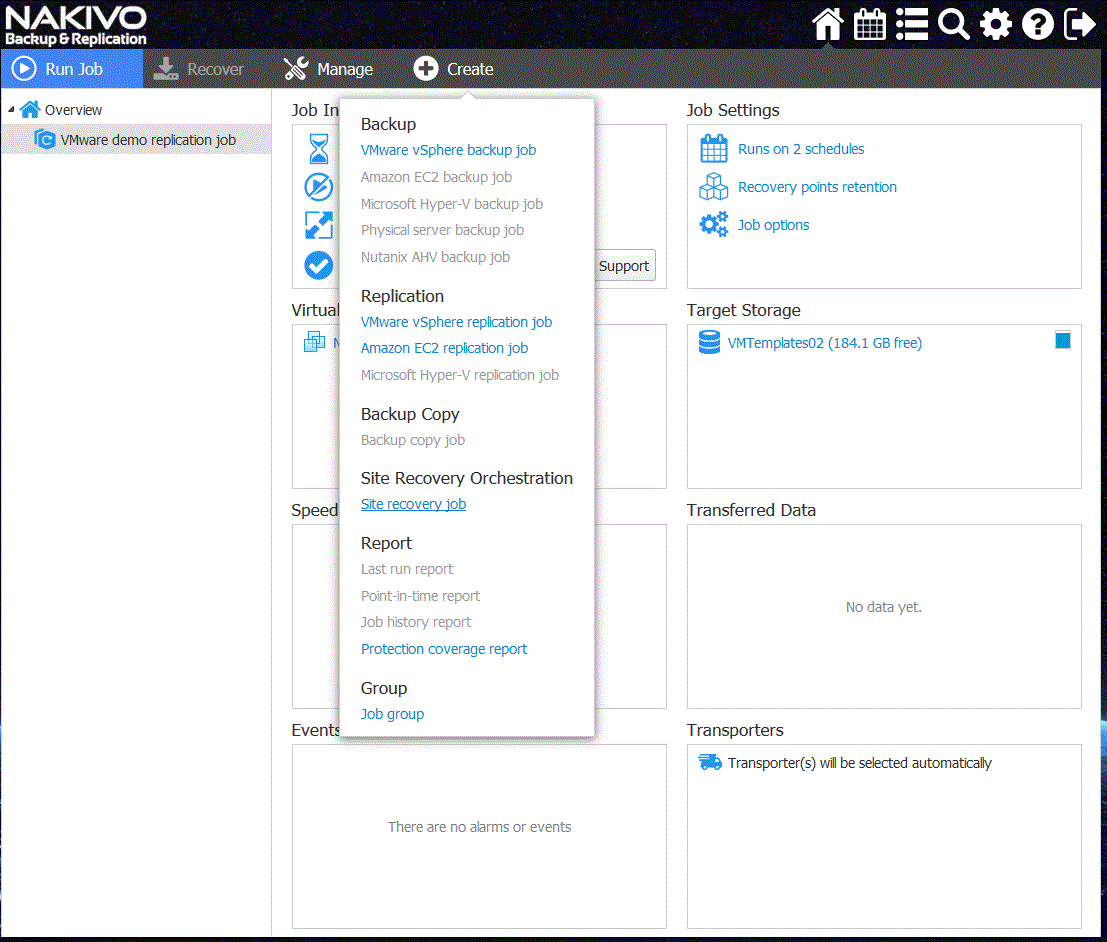Open the Help question mark icon
Viewport: 1107px width, 942px height.
pyautogui.click(x=1037, y=24)
